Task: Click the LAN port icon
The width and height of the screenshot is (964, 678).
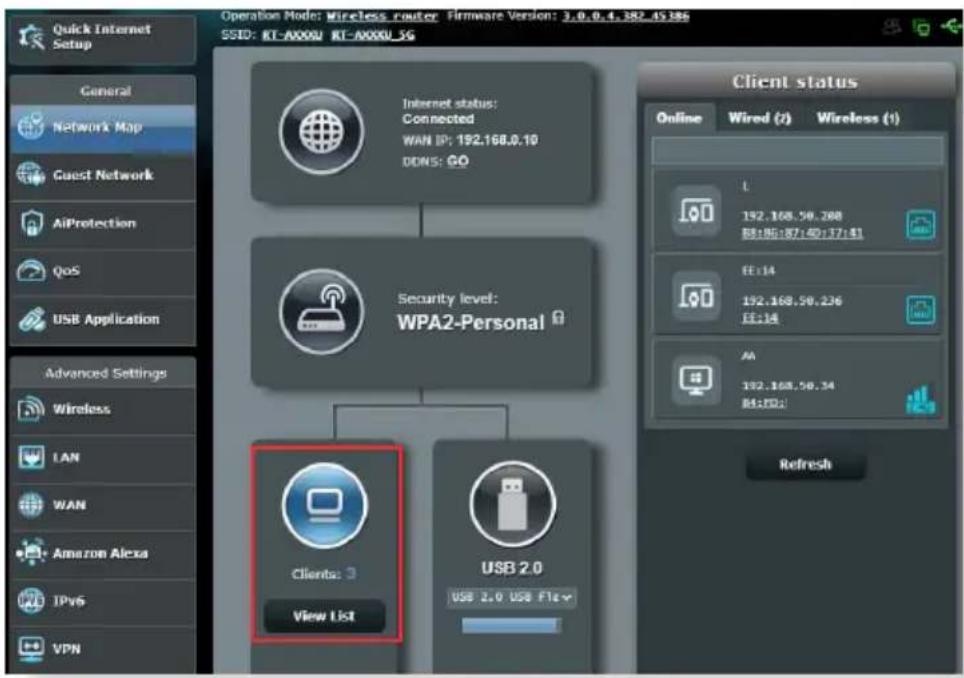Action: 31,457
